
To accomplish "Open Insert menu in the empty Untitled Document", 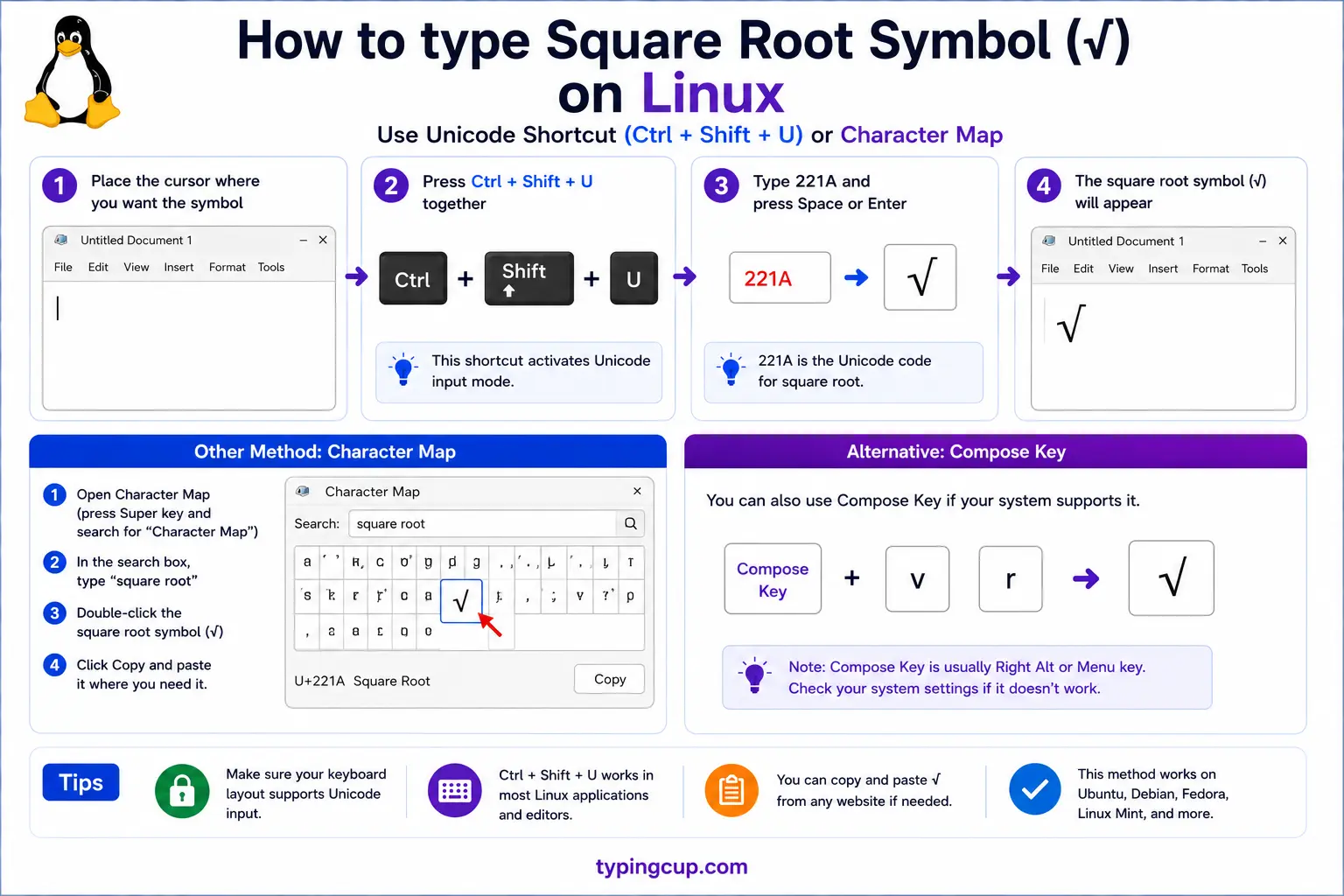I will coord(178,267).
